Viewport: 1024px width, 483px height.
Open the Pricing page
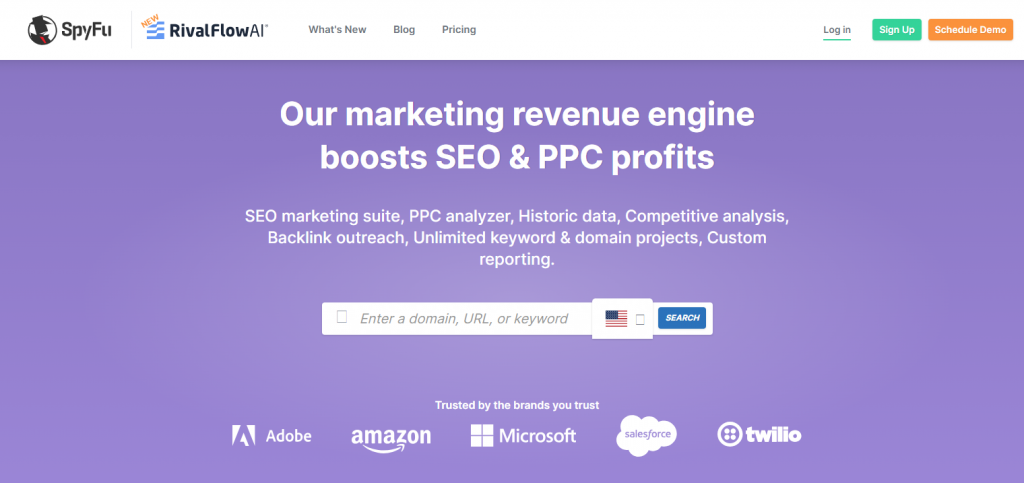459,29
